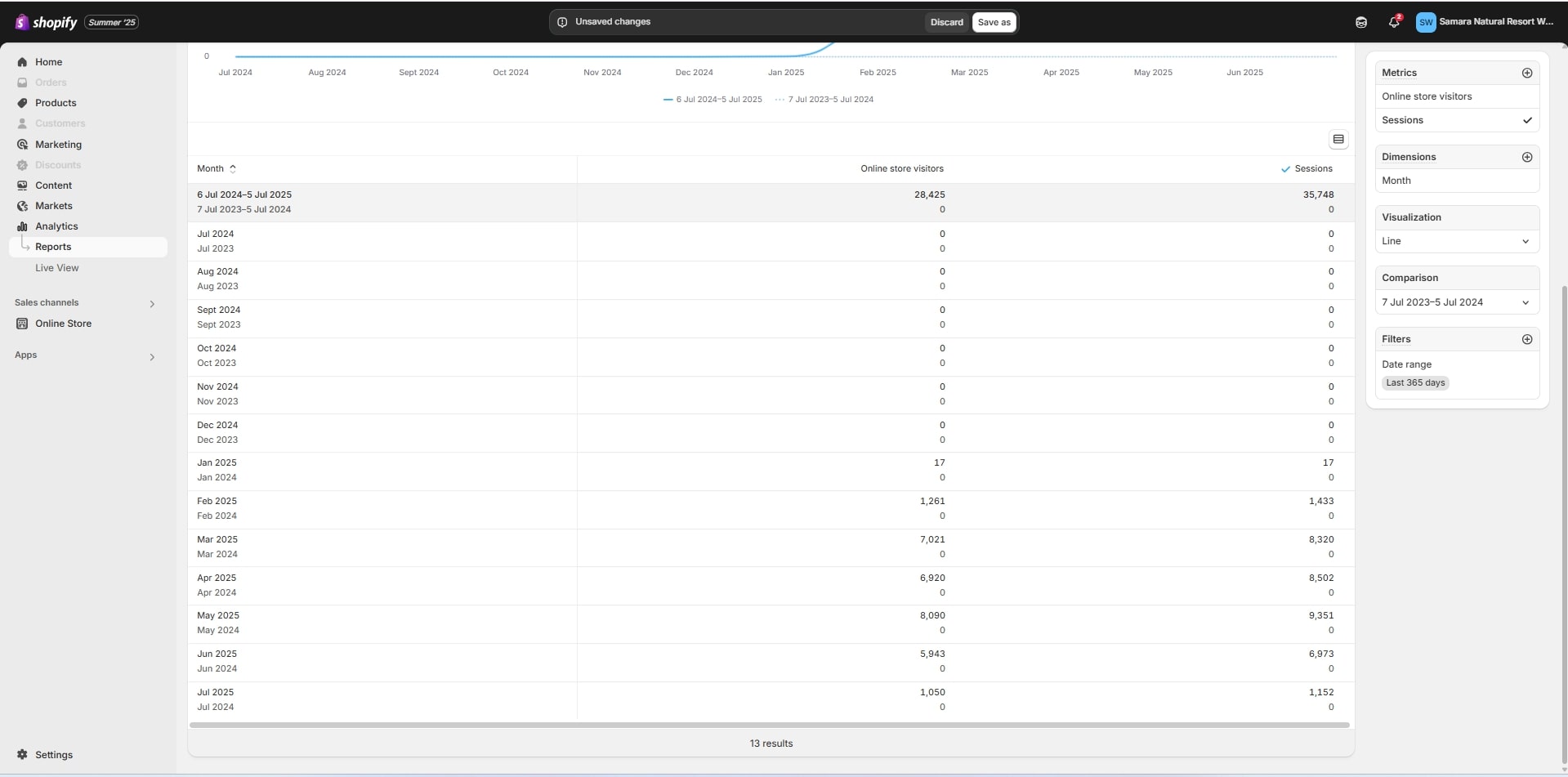Go to Markets section

click(x=53, y=206)
